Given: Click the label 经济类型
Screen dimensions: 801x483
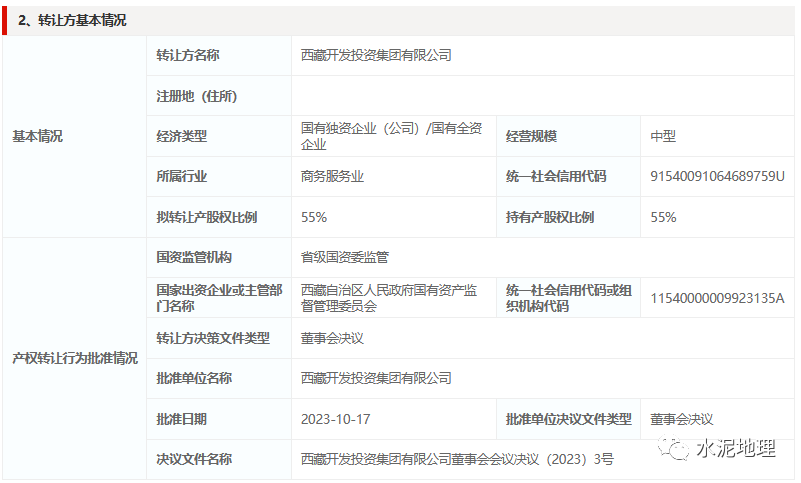Looking at the screenshot, I should (181, 136).
